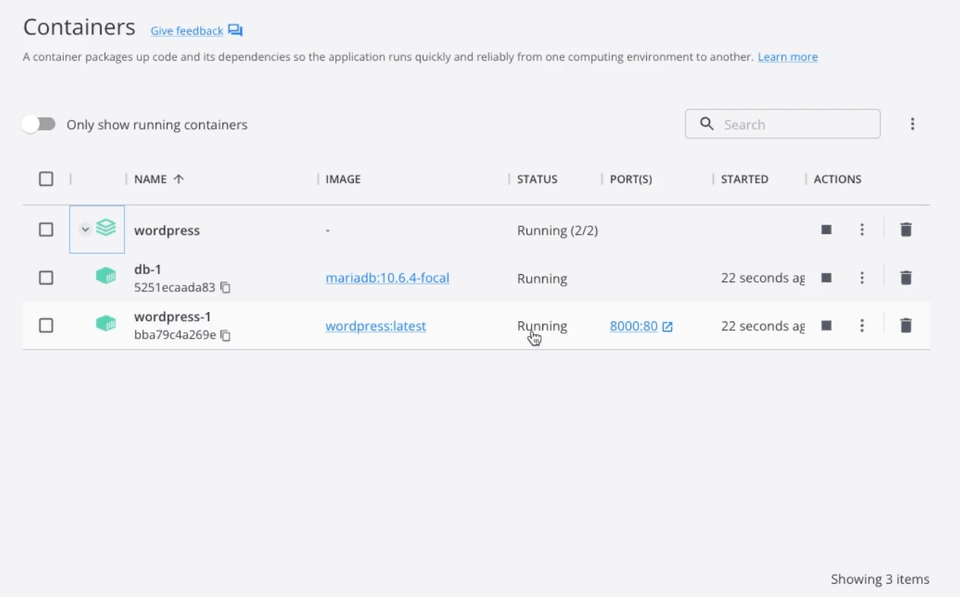Viewport: 960px width, 597px height.
Task: Copy the wordpress-1 container ID
Action: 225,335
